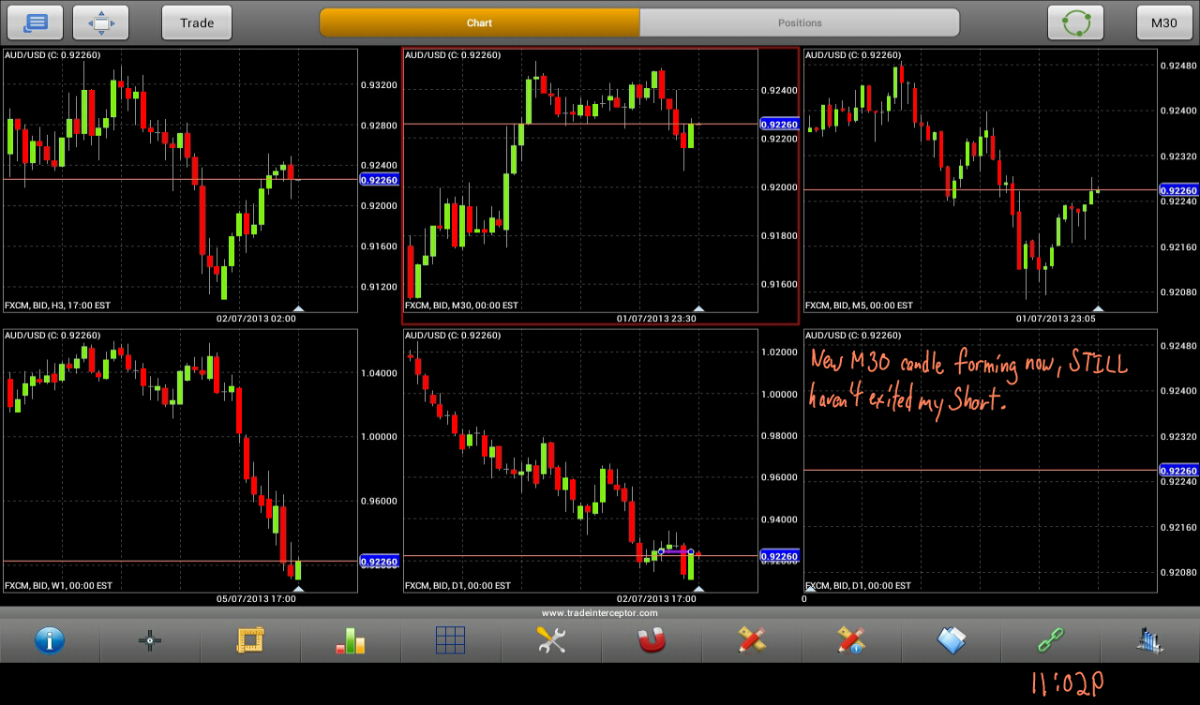This screenshot has height=705, width=1200.
Task: Click the 0.92260 price tag on W1 chart
Action: click(378, 562)
